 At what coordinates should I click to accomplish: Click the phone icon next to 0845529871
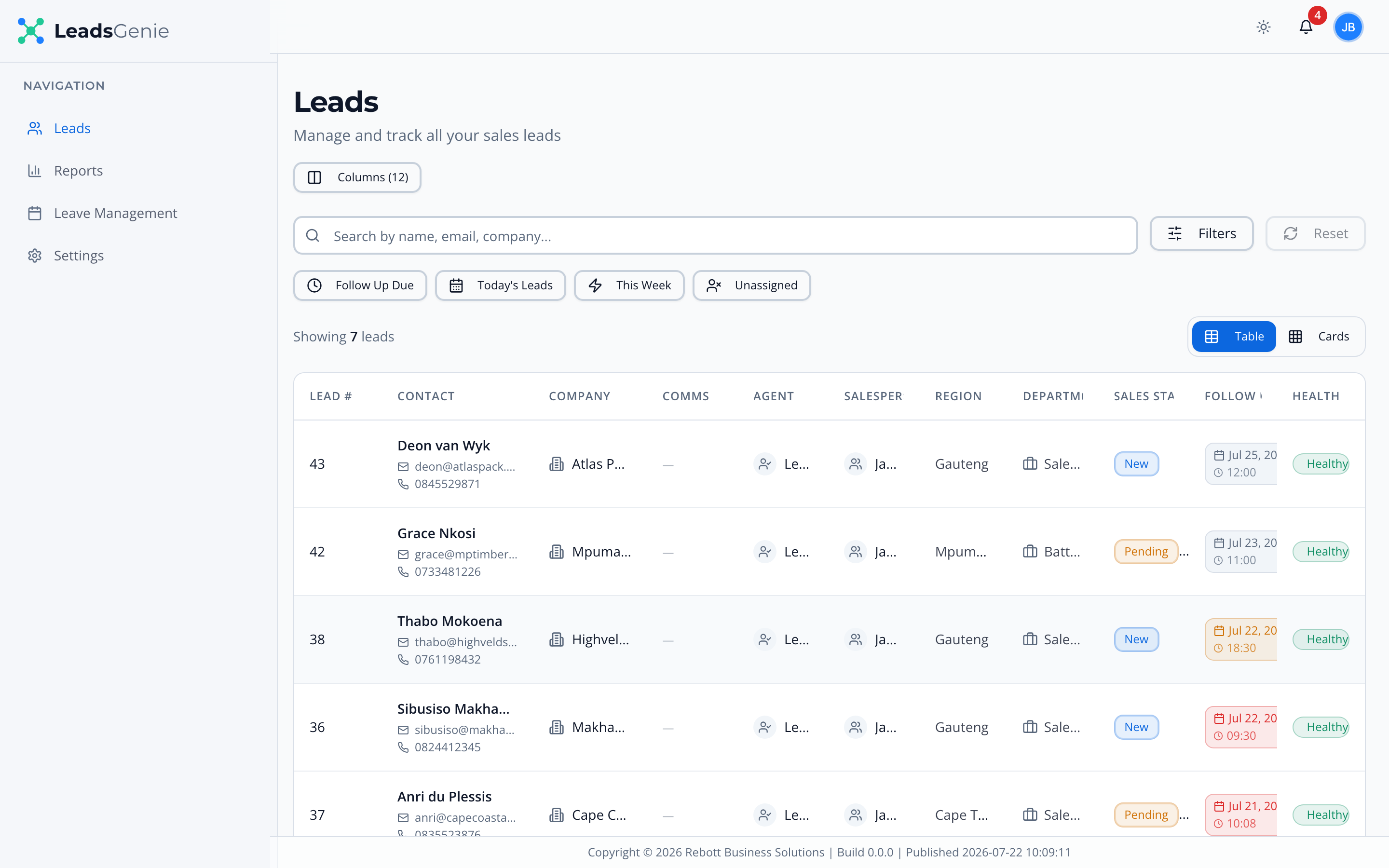pos(403,484)
